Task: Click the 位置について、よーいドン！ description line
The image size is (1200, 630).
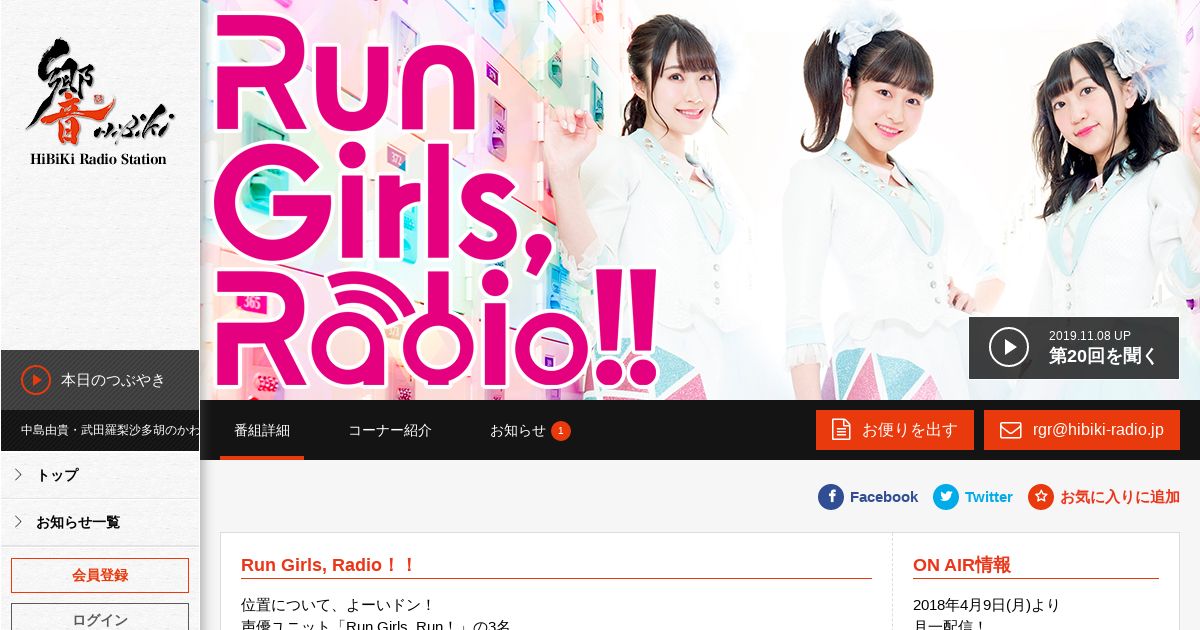Action: [x=338, y=605]
